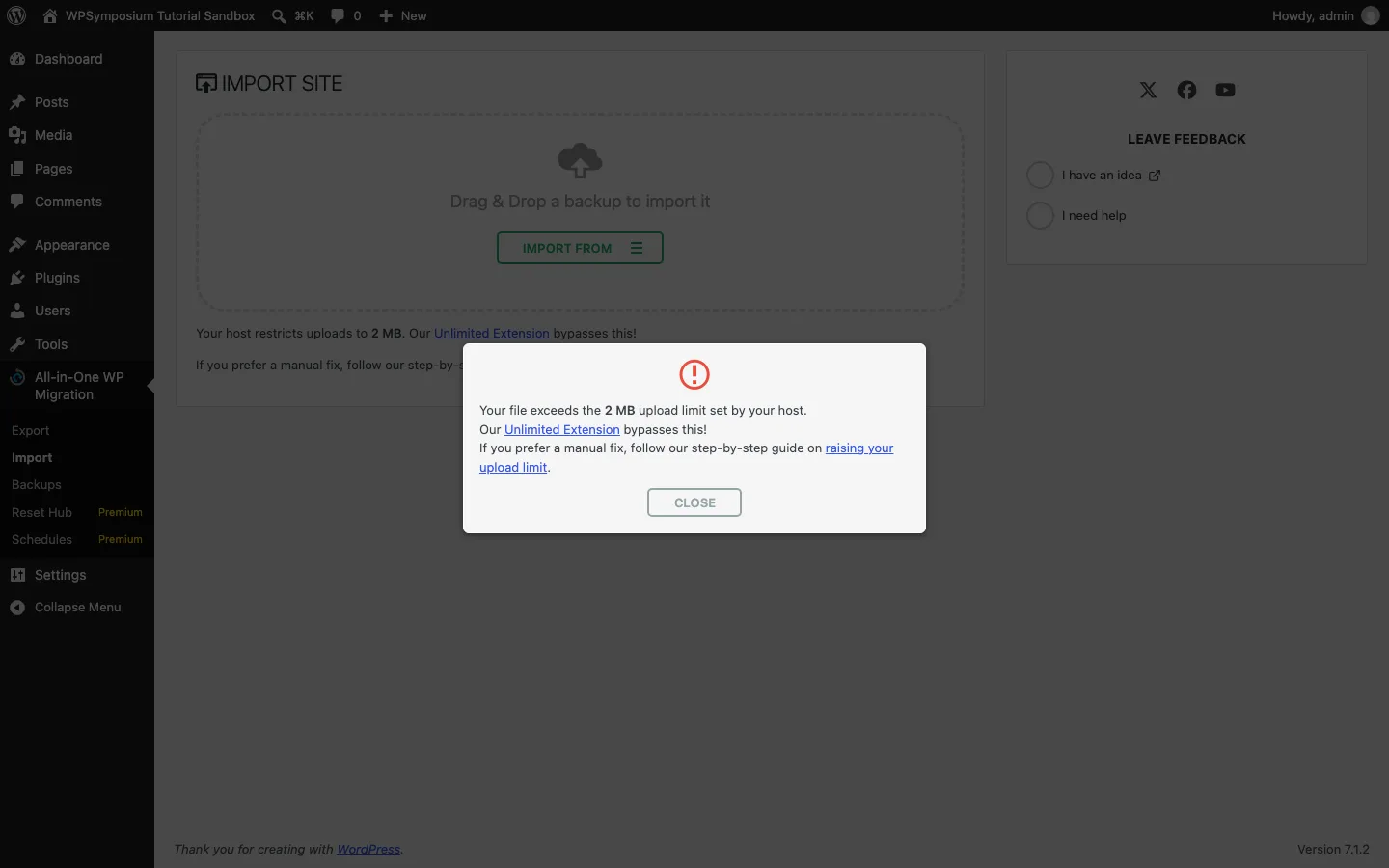
Task: Click the IMPORT SITE heading icon
Action: [x=206, y=84]
